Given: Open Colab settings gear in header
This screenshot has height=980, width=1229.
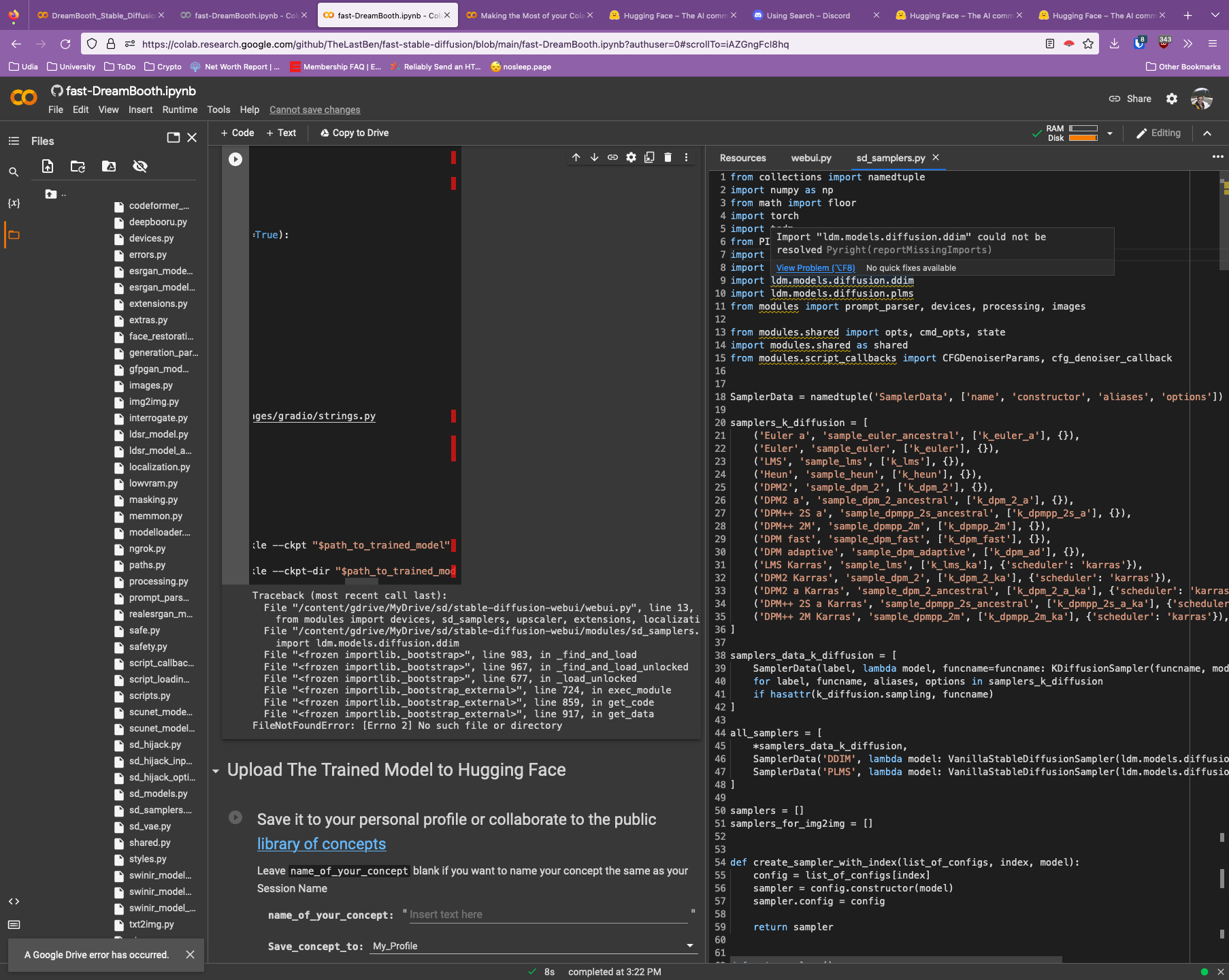Looking at the screenshot, I should [1172, 99].
